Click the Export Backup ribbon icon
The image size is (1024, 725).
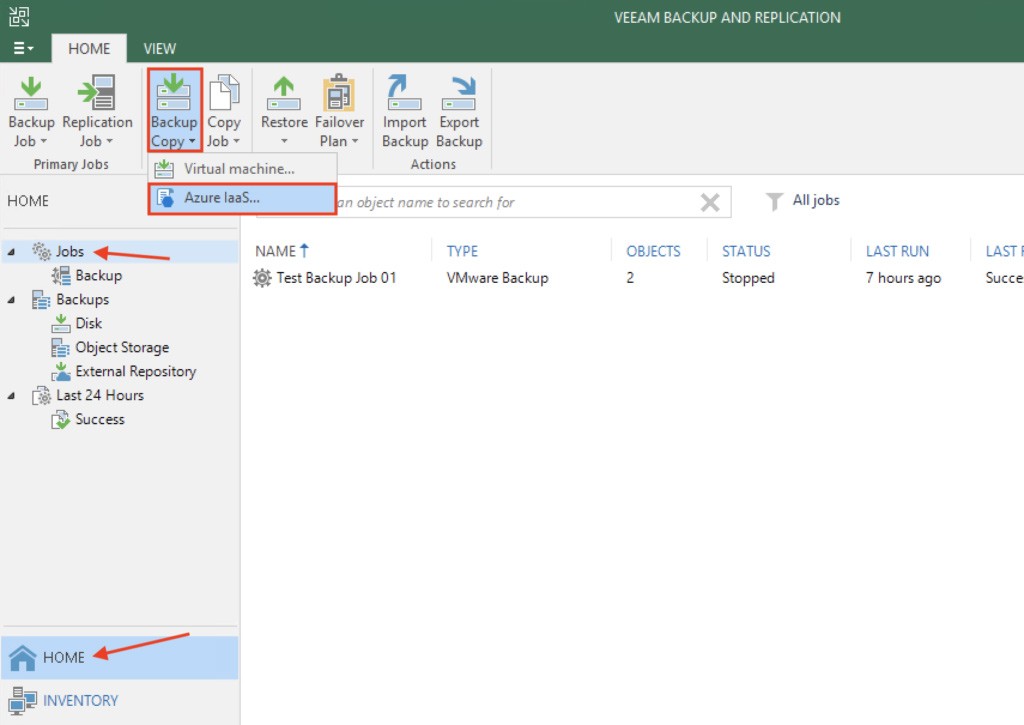point(459,93)
